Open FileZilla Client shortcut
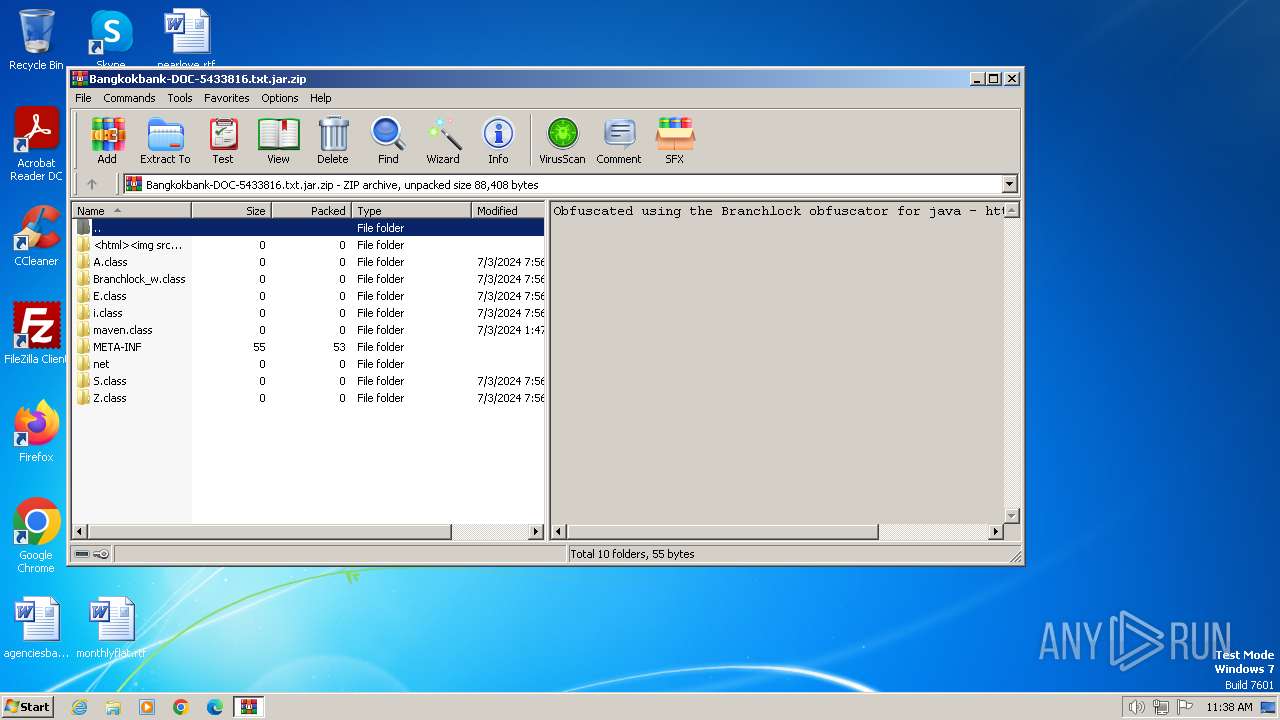The width and height of the screenshot is (1280, 720). 36,334
